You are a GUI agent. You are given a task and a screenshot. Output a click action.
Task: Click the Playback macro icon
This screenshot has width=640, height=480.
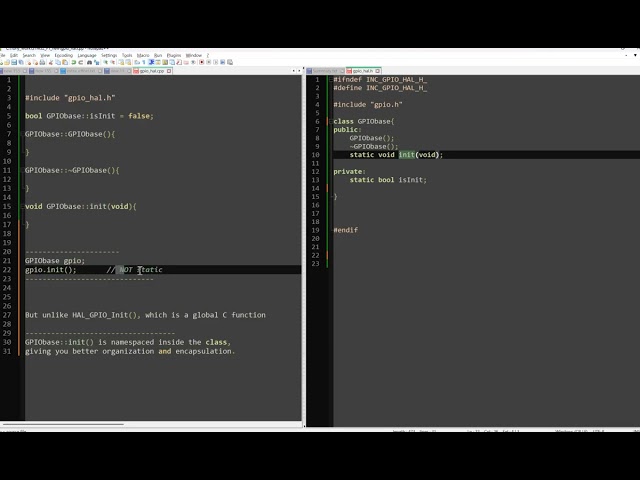(x=216, y=62)
